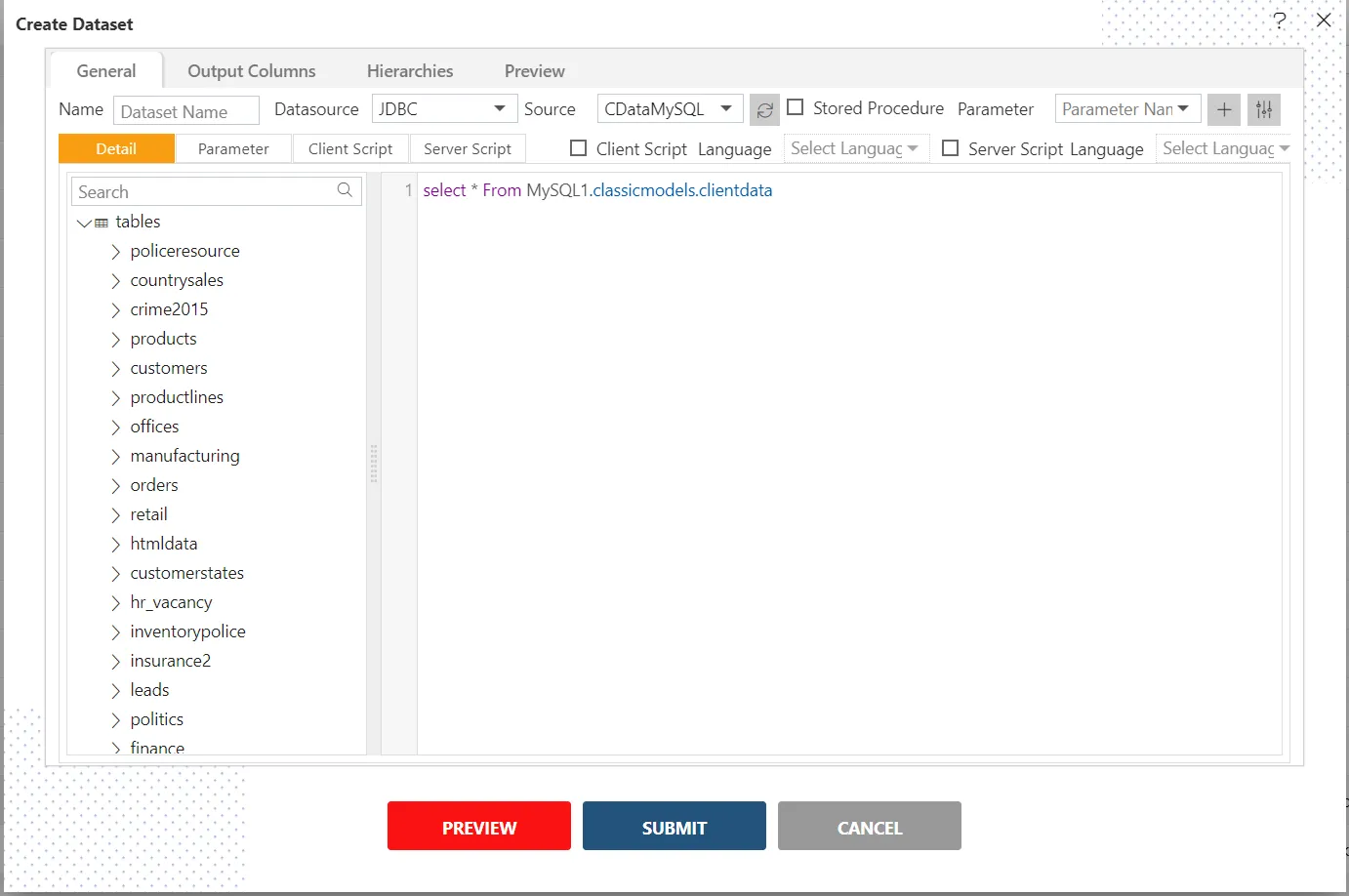Expand the offices table node
Screen dimensions: 1349x896
point(116,428)
